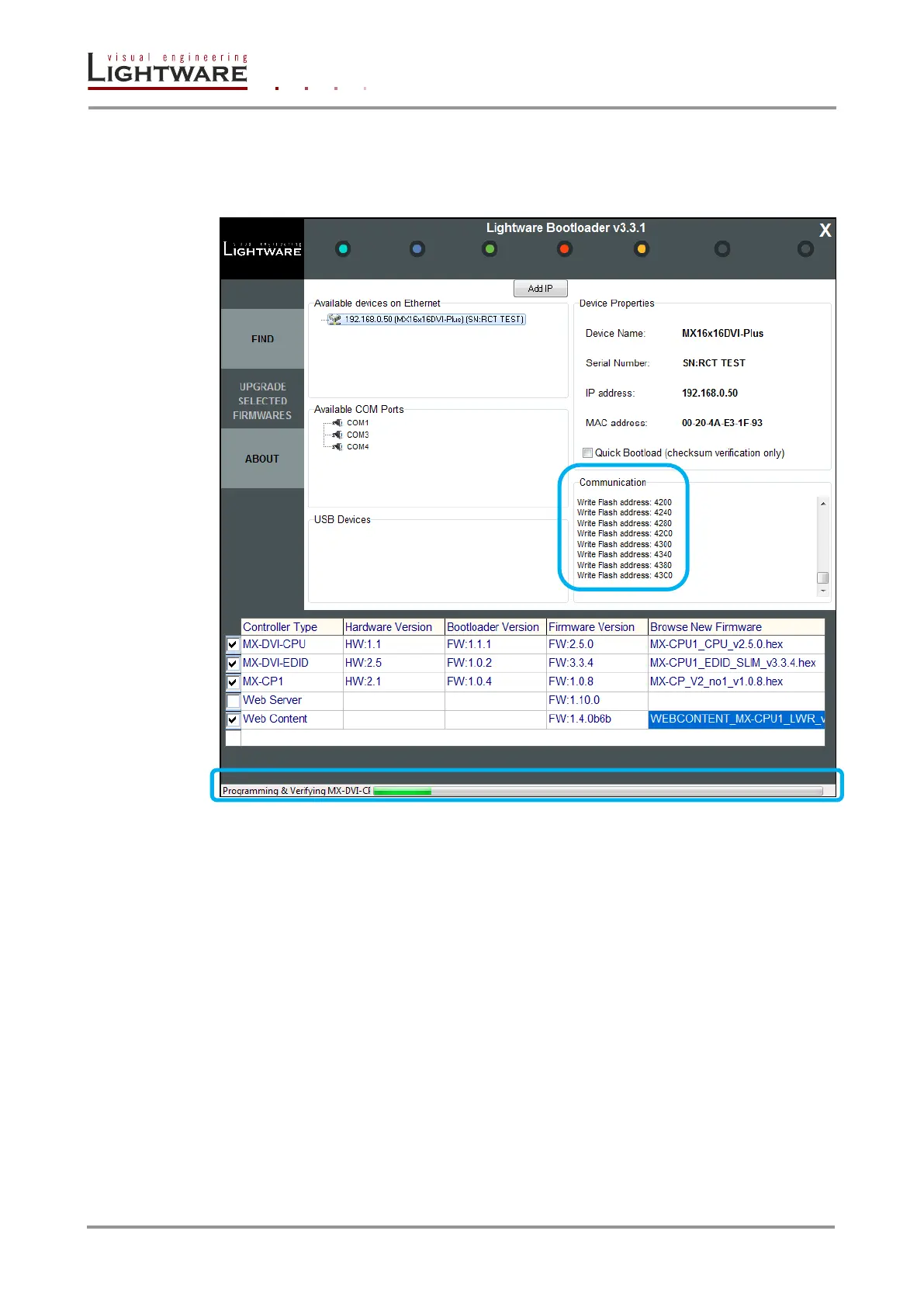
Task: Open the FIND section in sidebar
Action: coord(262,339)
